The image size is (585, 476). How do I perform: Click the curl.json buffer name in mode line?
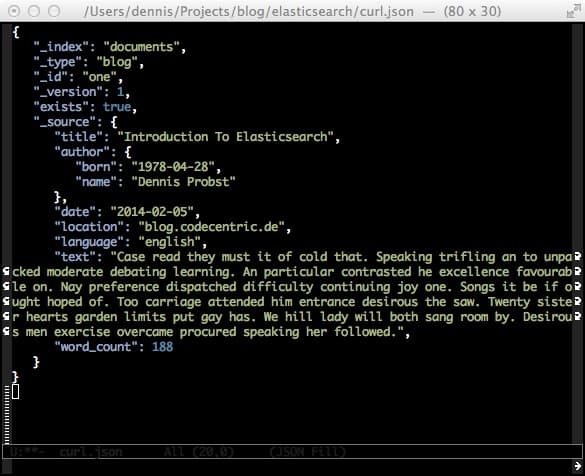point(91,452)
